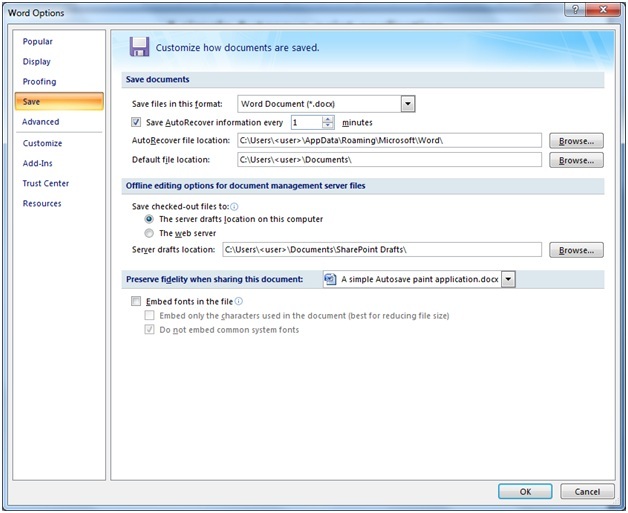Open Save files in this format dropdown
Image resolution: width=628 pixels, height=513 pixels.
[x=408, y=104]
